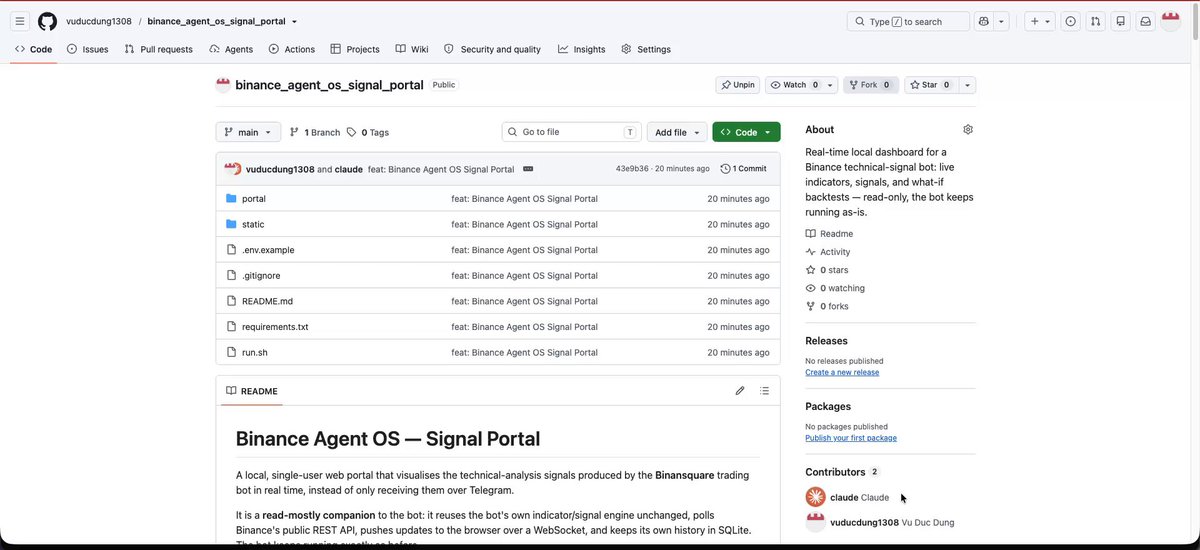Open the repositories icon in top header
The image size is (1200, 550).
click(x=1120, y=21)
